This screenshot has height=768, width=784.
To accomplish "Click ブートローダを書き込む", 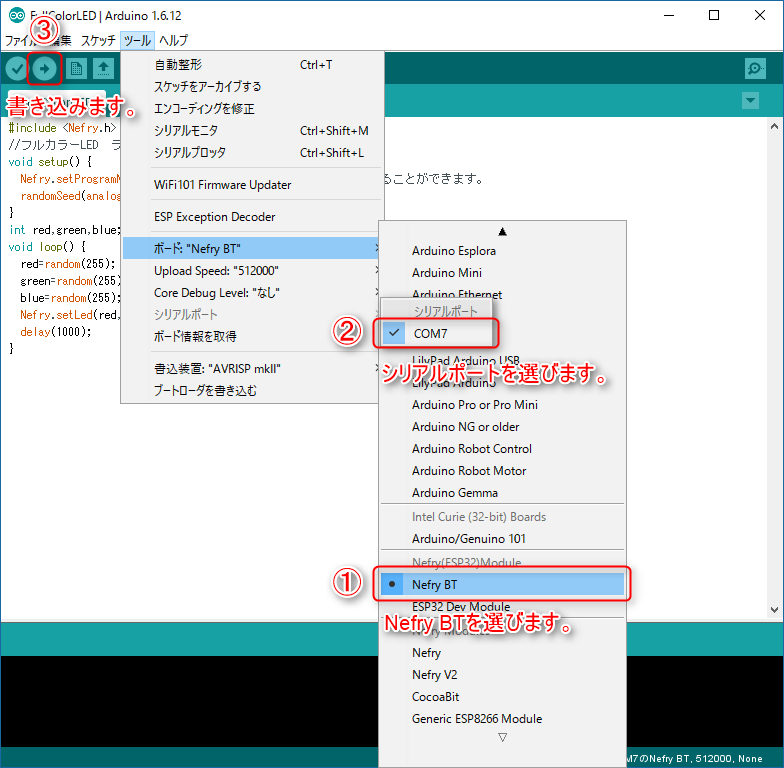I will click(252, 390).
